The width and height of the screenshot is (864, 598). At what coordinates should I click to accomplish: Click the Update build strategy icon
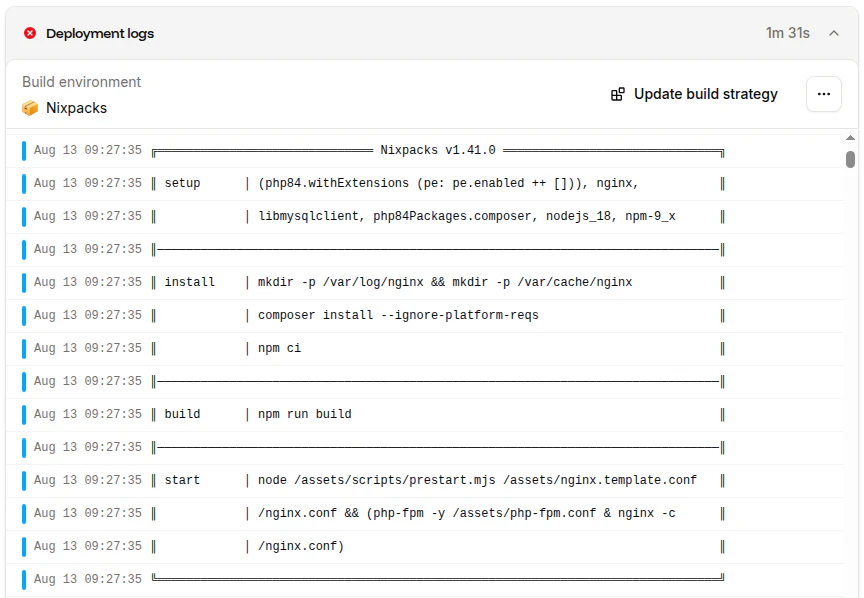(x=618, y=94)
